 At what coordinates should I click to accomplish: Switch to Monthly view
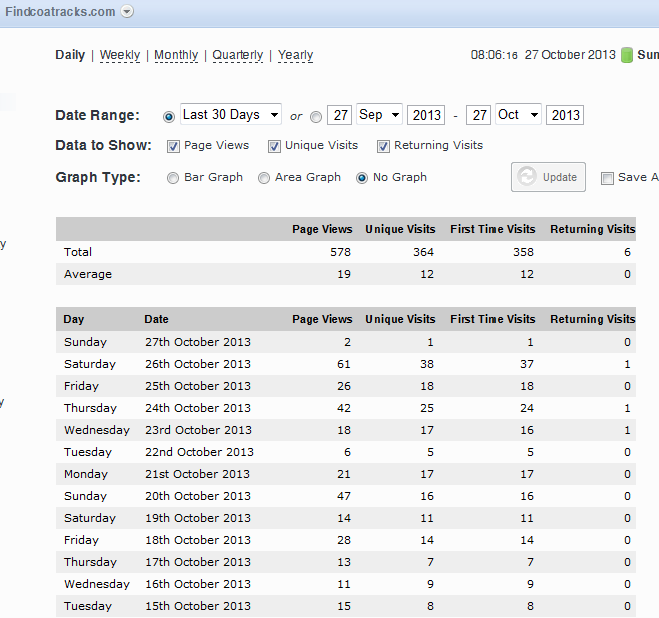click(x=176, y=55)
